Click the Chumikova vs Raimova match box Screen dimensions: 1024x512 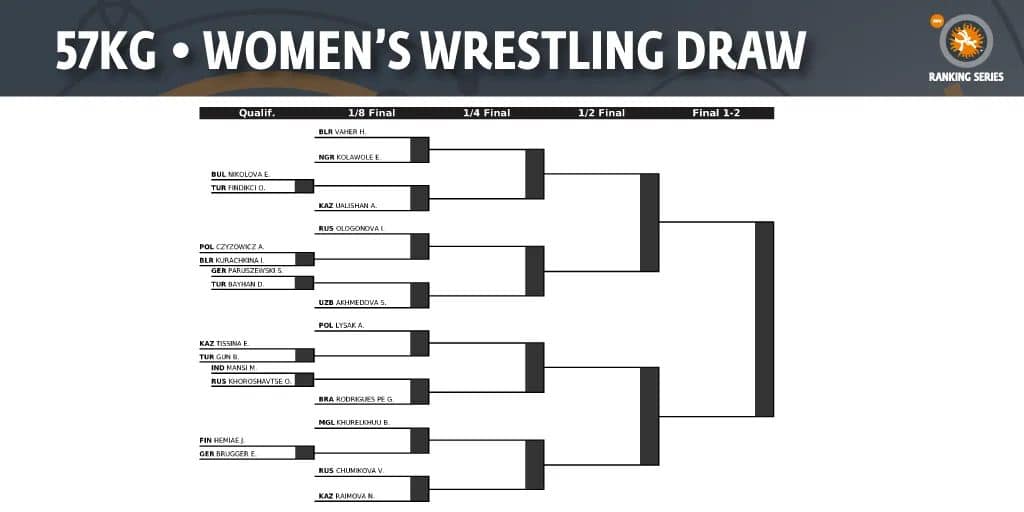coord(419,489)
